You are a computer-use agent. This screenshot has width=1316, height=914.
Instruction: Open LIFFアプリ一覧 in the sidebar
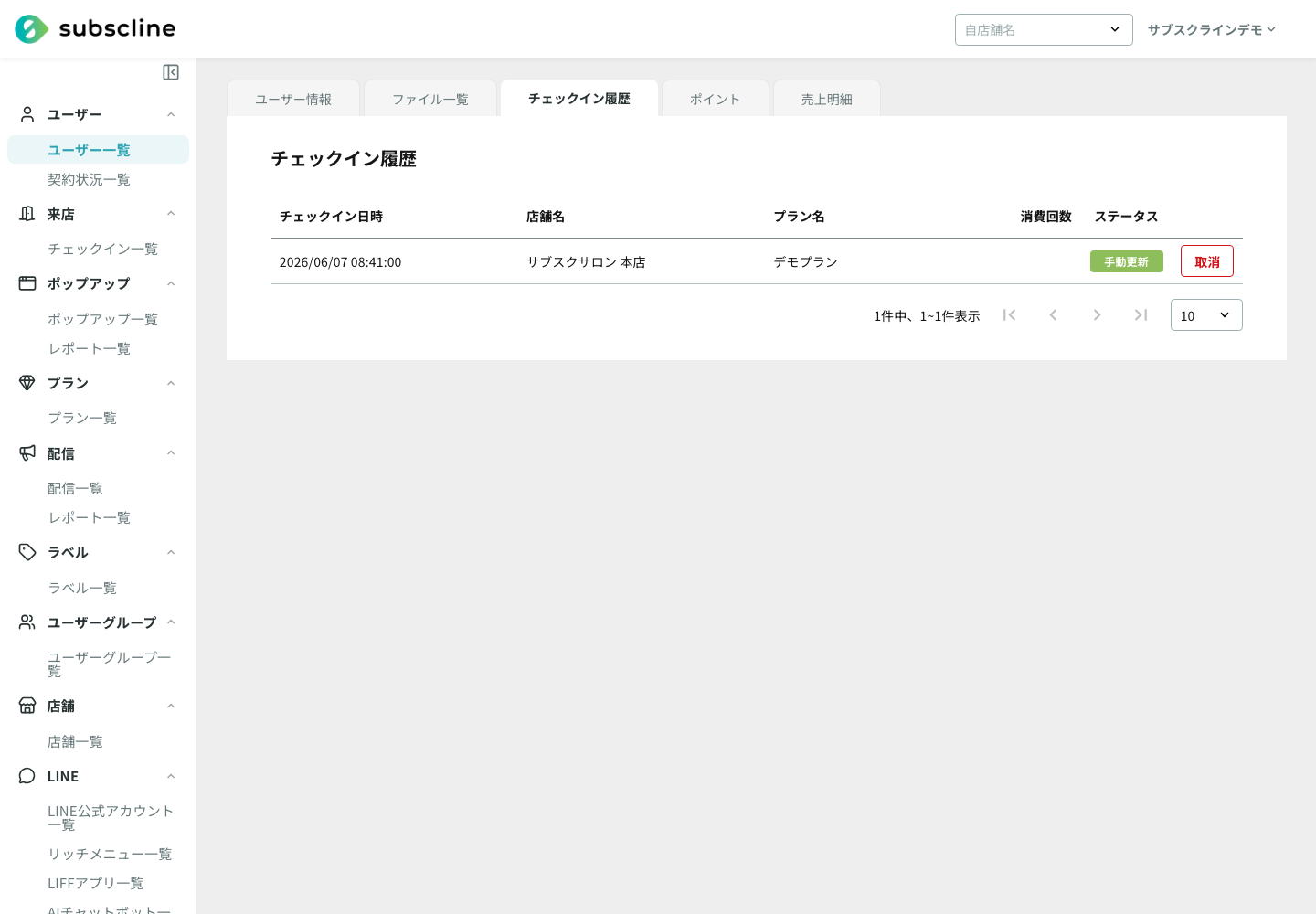(x=96, y=883)
